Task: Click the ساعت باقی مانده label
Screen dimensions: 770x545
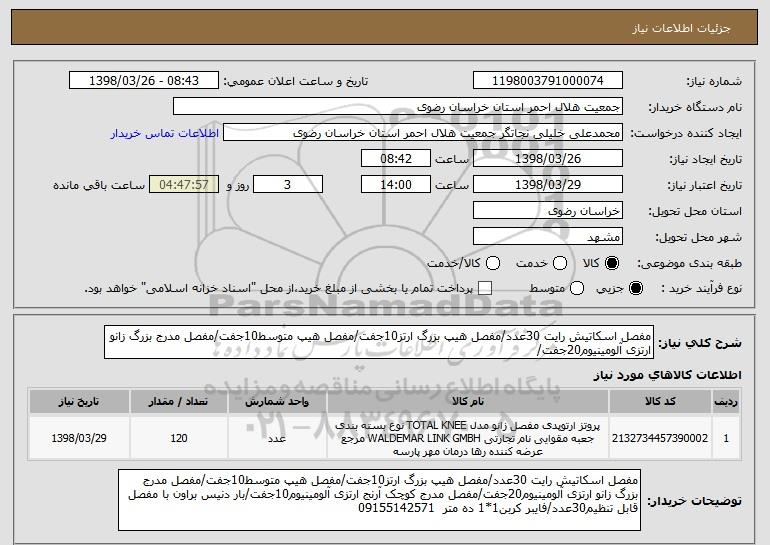Action: [x=99, y=185]
